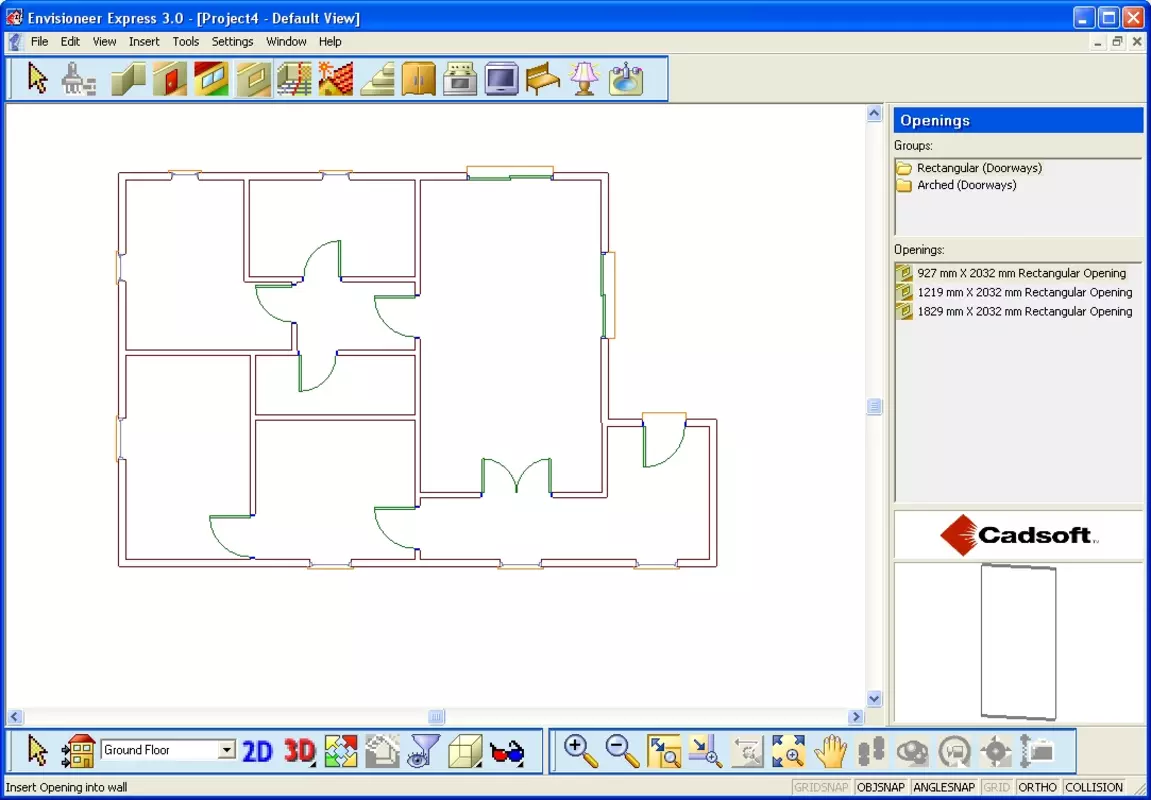1151x800 pixels.
Task: Toggle GRID in status bar
Action: coord(996,788)
